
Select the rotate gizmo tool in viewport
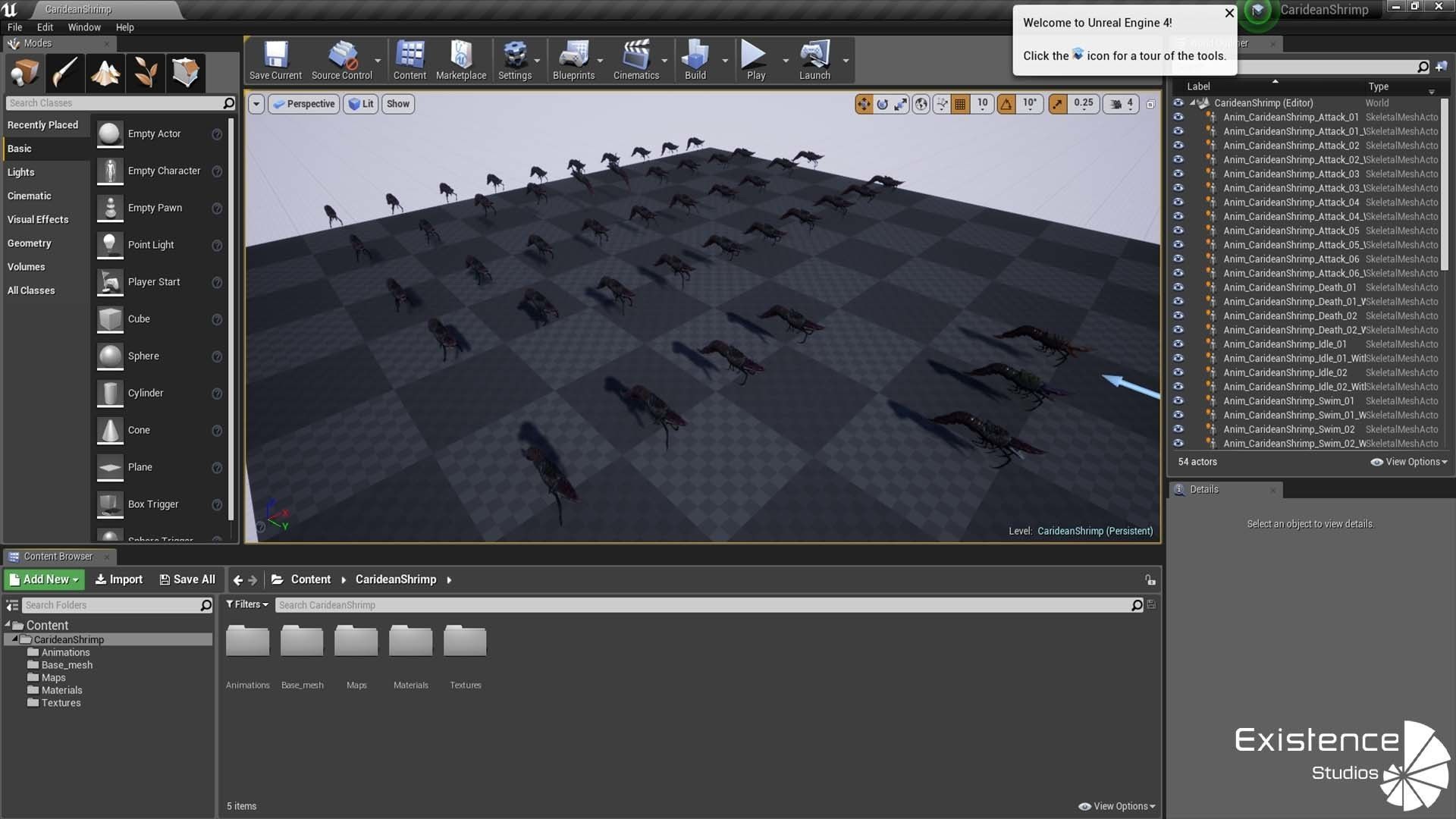882,104
